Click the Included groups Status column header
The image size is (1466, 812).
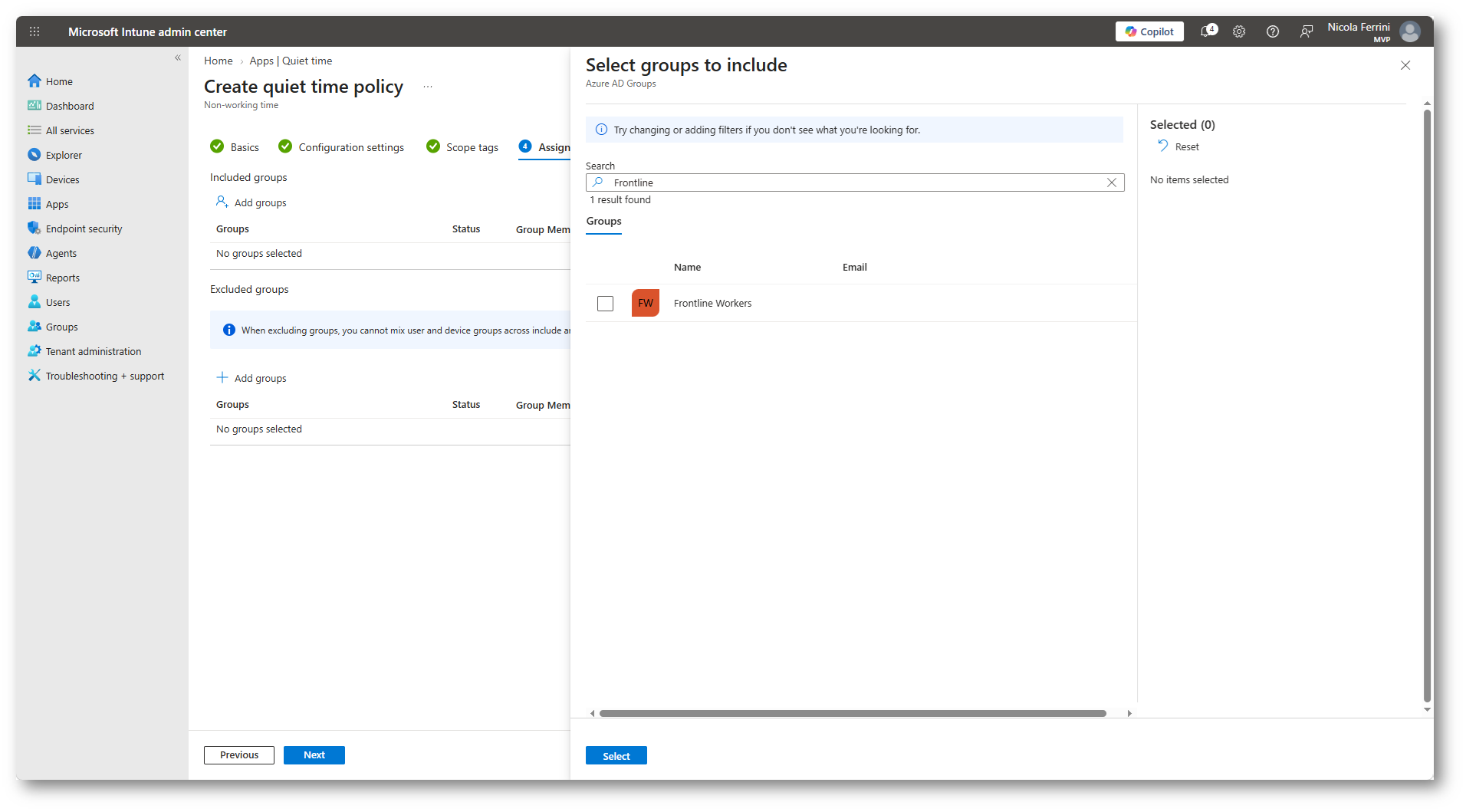click(x=466, y=229)
